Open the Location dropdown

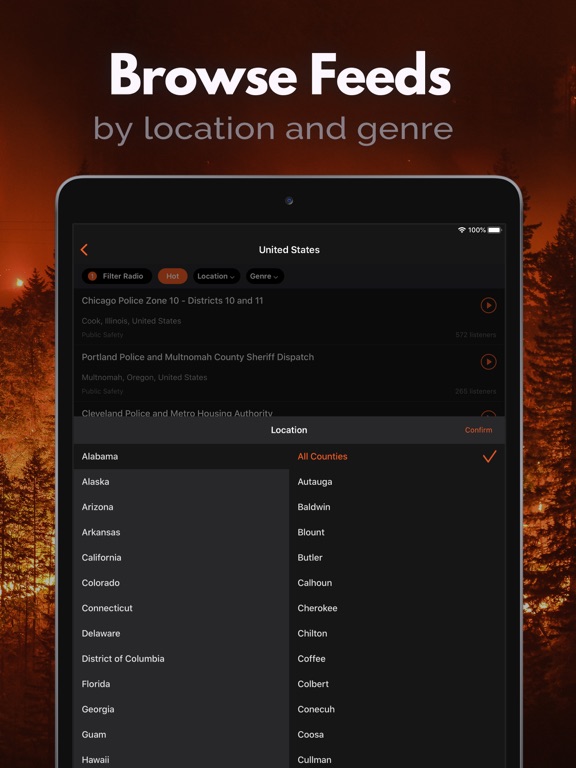(216, 276)
